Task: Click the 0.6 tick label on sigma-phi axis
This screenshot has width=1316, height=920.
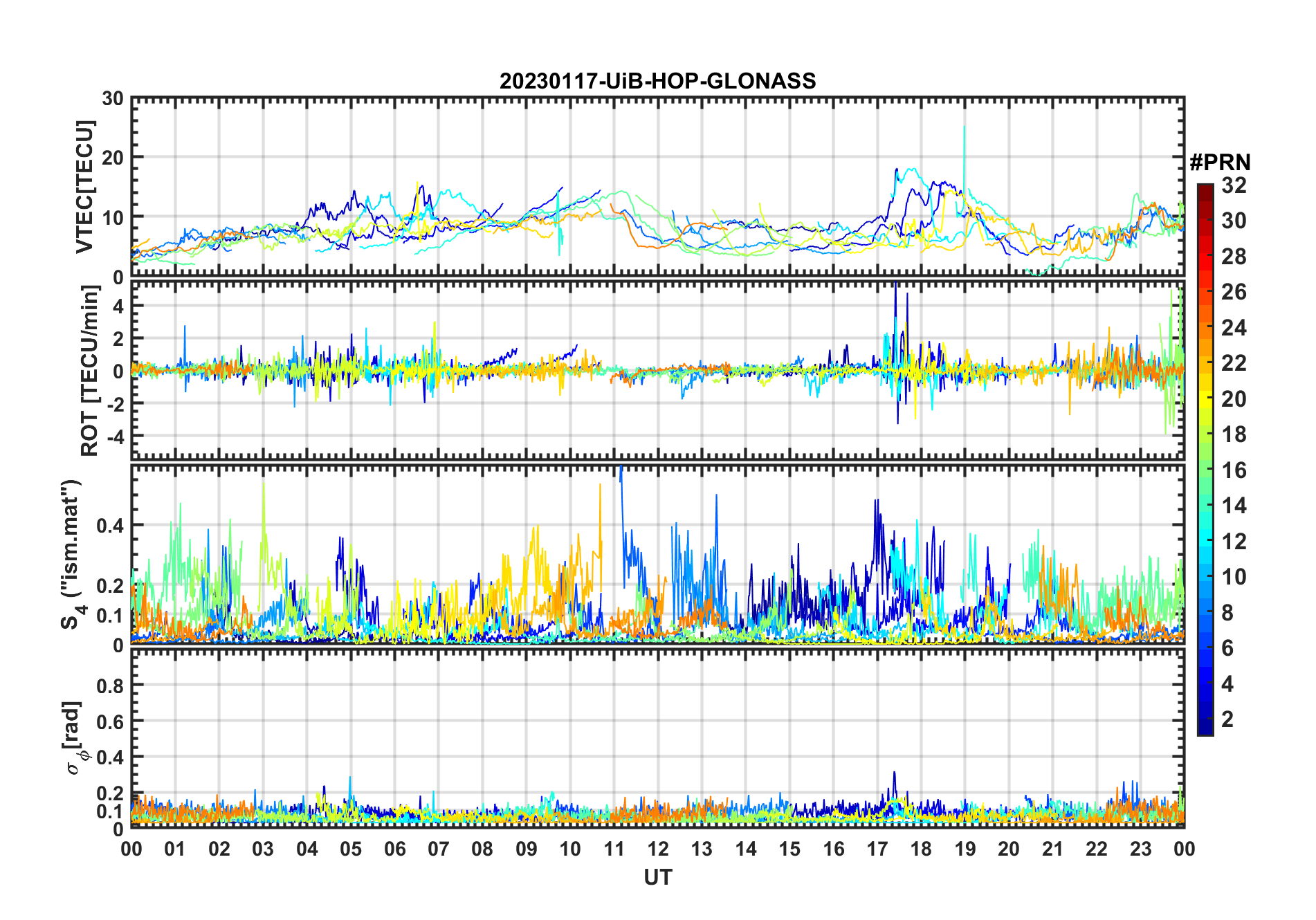Action: click(x=110, y=721)
